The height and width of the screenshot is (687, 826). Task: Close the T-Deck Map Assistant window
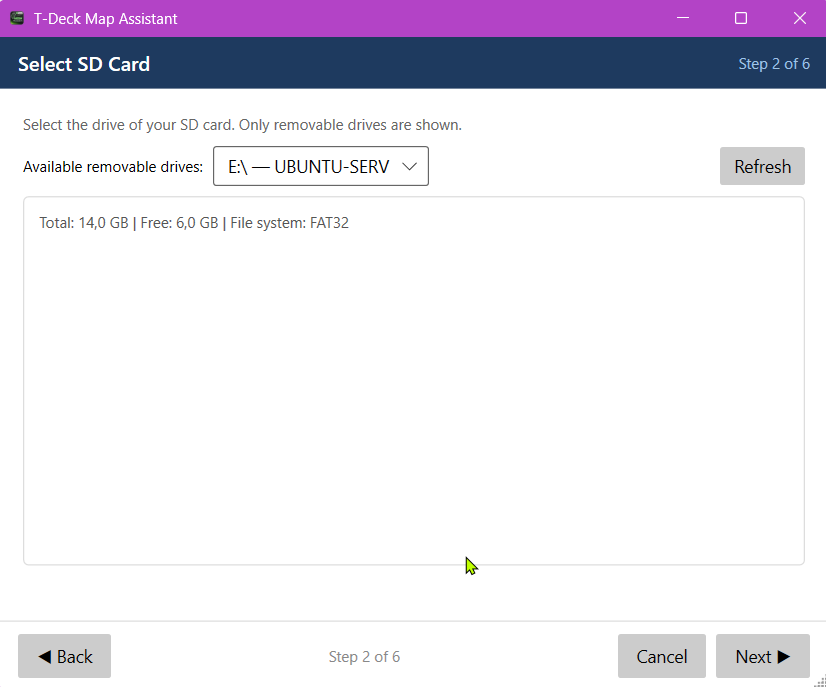pos(800,18)
